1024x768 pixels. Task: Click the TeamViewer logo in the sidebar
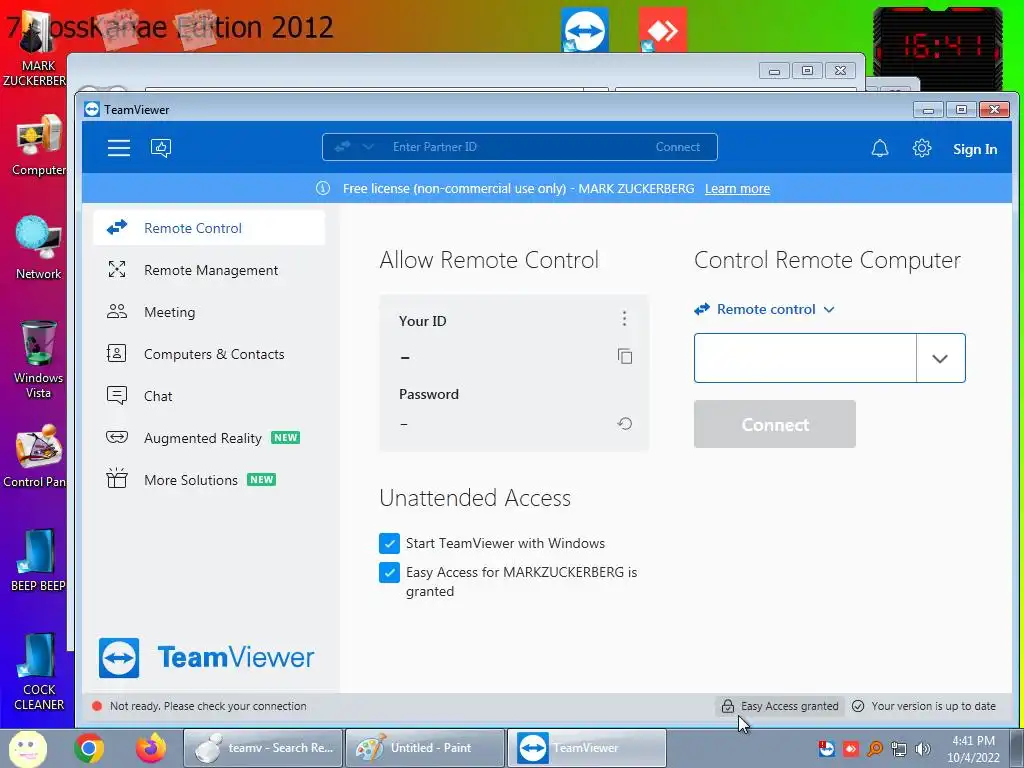click(206, 658)
